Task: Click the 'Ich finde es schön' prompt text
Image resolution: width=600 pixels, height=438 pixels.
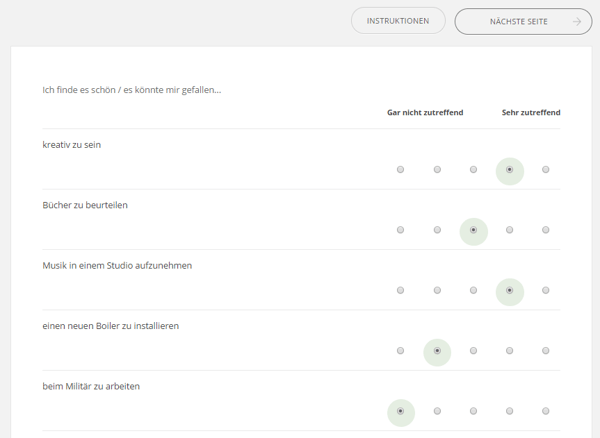Action: (132, 90)
